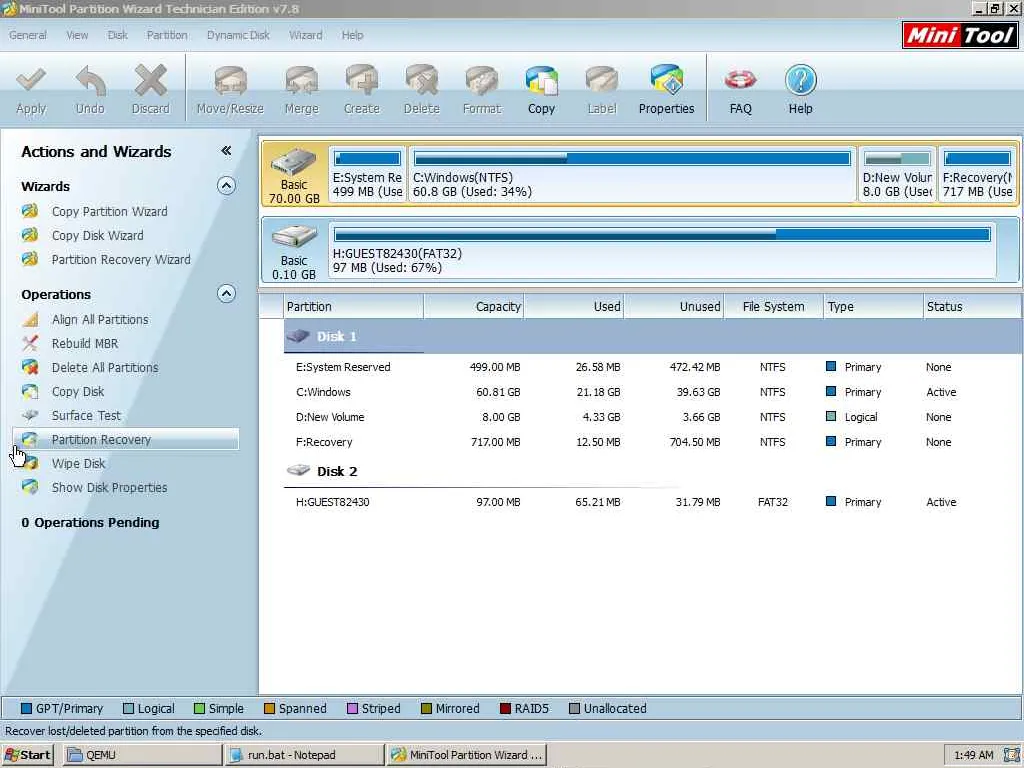Select the Basic 0.10 GB disk icon
The height and width of the screenshot is (768, 1024).
click(x=294, y=251)
